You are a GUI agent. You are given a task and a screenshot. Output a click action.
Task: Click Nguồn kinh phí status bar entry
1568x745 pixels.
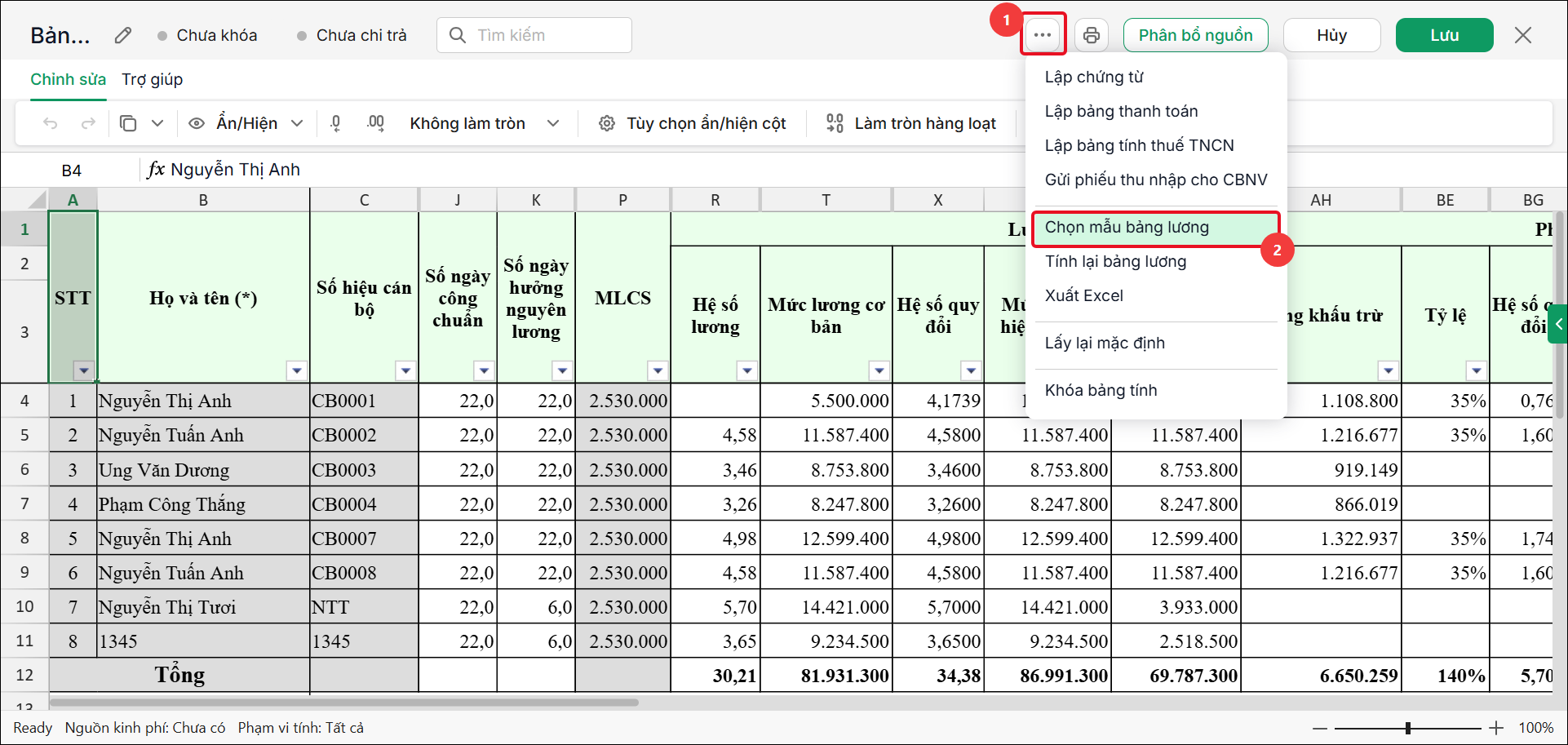tap(145, 728)
